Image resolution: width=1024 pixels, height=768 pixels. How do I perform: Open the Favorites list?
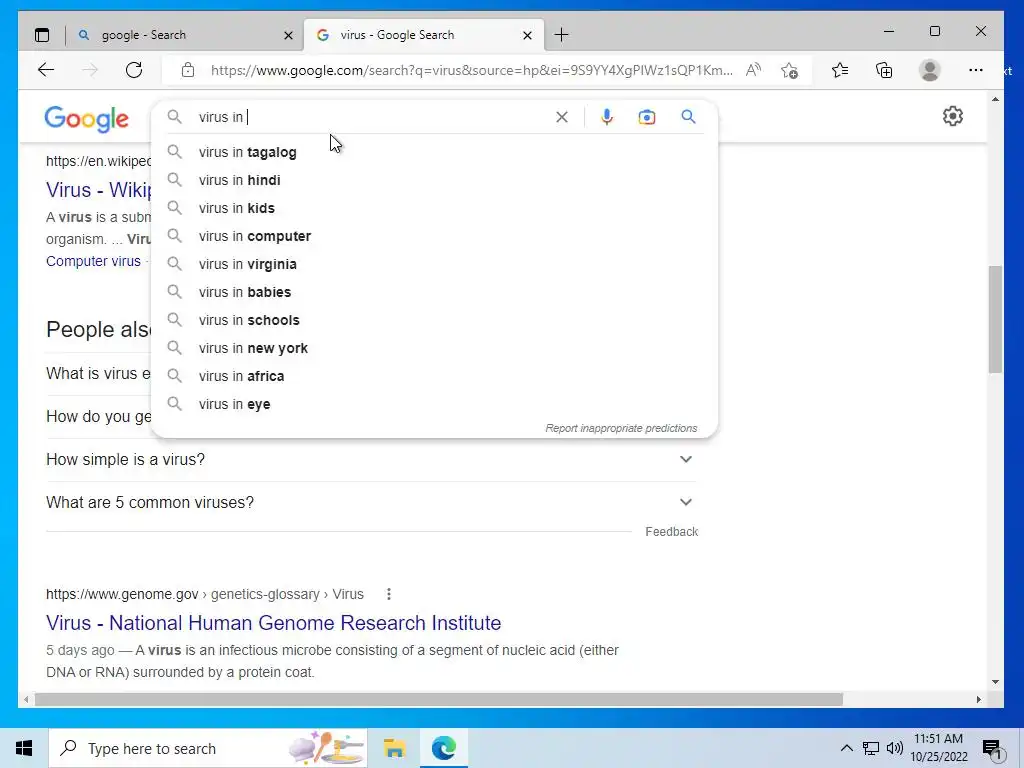840,70
